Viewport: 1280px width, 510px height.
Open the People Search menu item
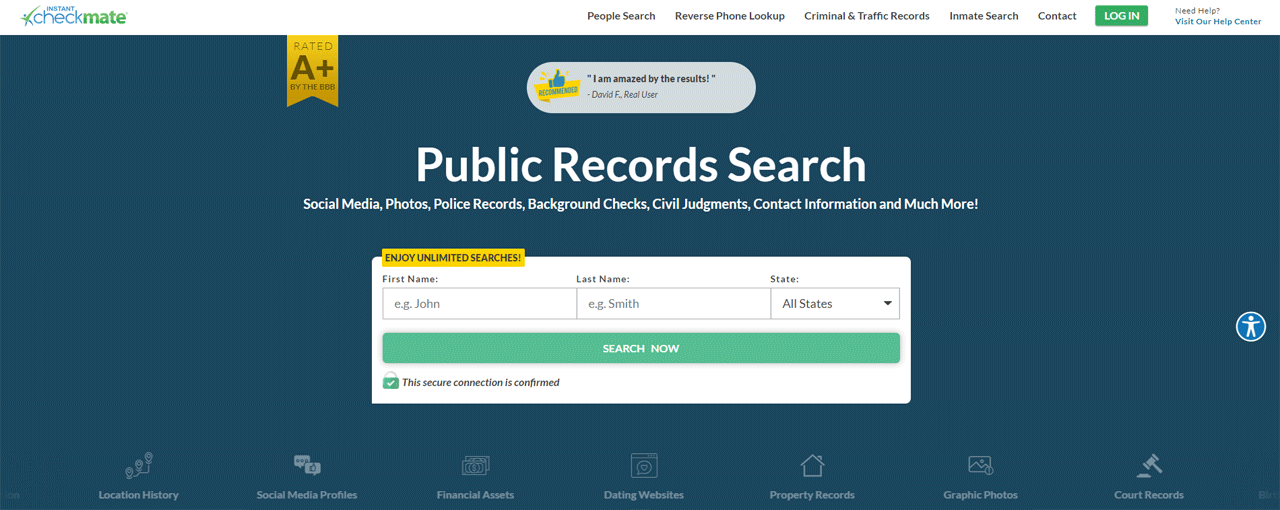pos(621,16)
